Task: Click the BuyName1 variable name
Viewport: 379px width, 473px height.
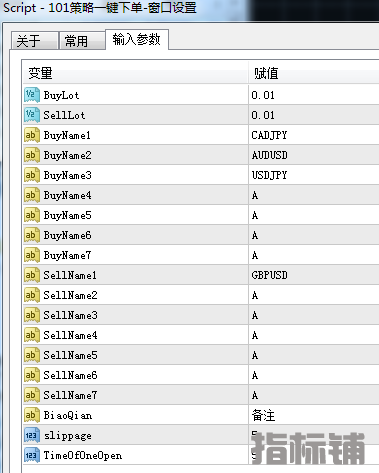Action: tap(67, 135)
